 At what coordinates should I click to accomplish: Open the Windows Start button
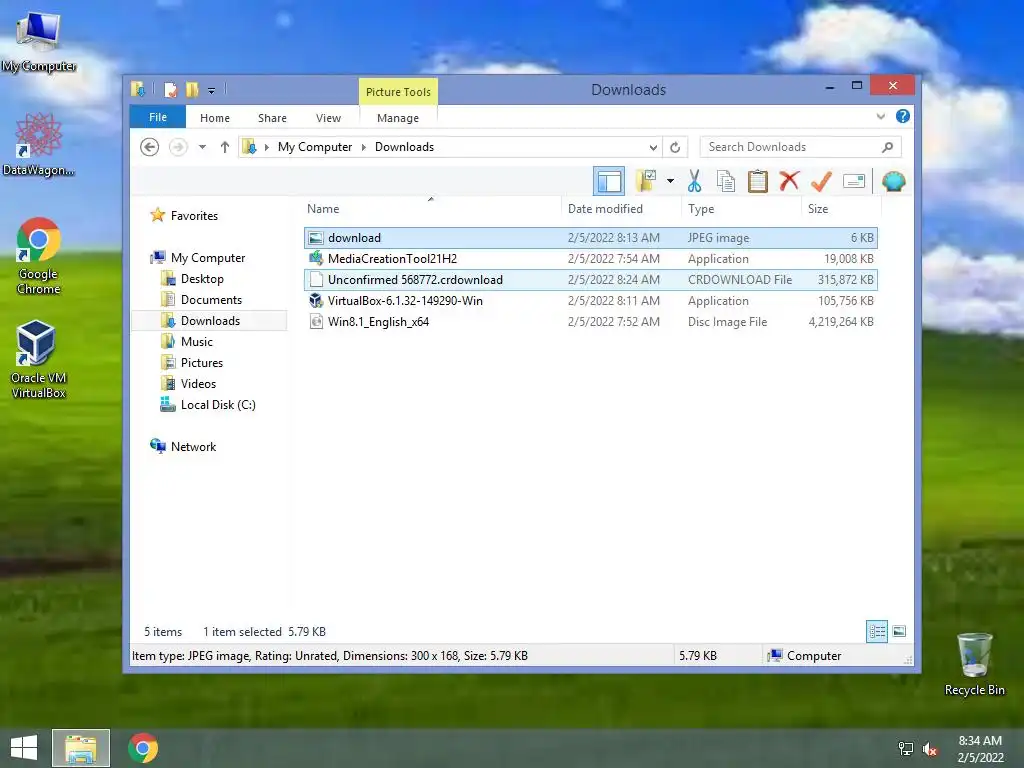point(24,748)
